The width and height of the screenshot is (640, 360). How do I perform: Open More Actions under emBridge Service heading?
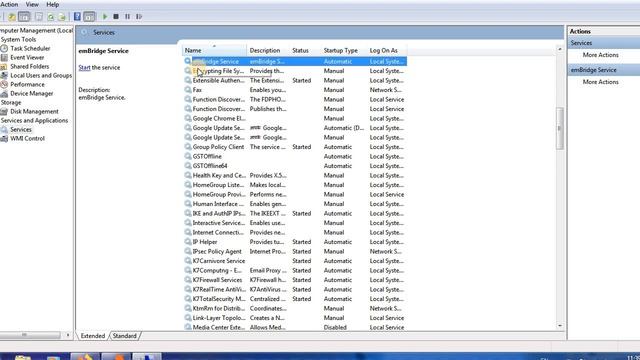pyautogui.click(x=600, y=82)
